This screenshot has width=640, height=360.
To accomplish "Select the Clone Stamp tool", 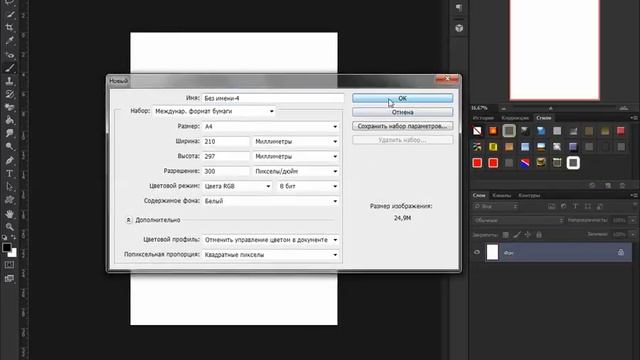I will pyautogui.click(x=10, y=81).
